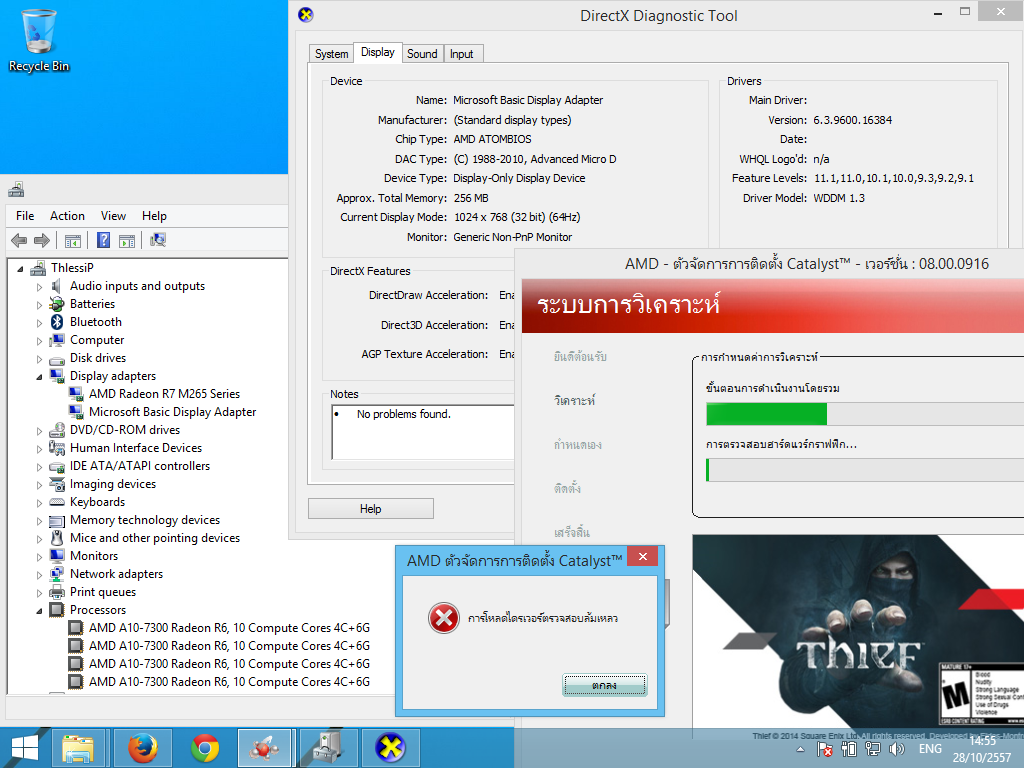Open View menu in Device Manager

point(113,216)
